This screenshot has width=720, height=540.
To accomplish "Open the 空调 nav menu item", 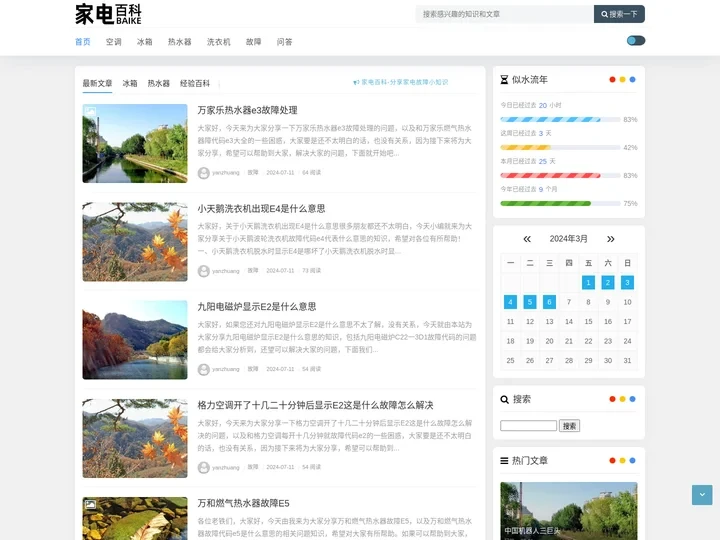I will (x=113, y=42).
